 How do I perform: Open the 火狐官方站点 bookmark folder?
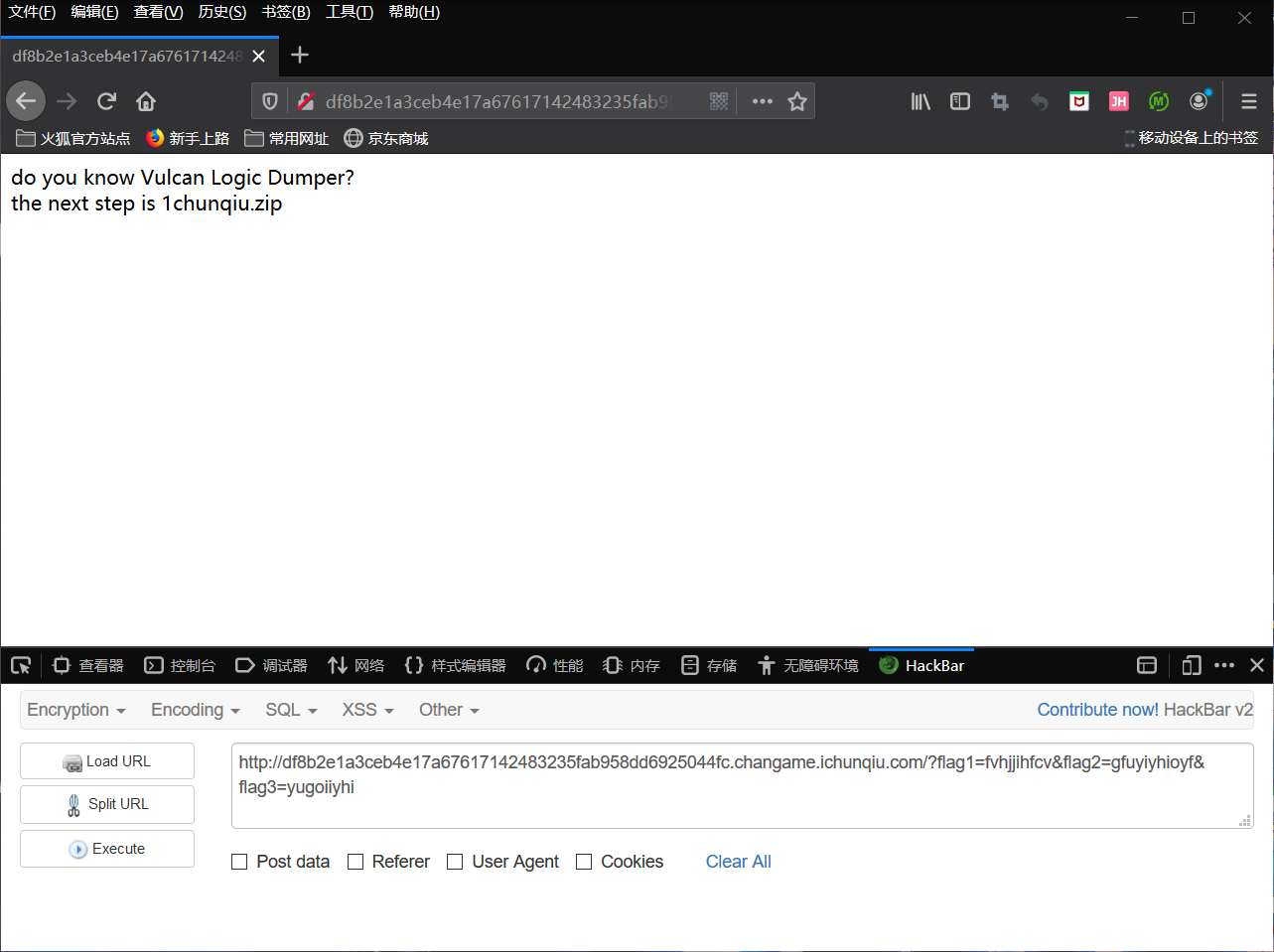point(73,138)
